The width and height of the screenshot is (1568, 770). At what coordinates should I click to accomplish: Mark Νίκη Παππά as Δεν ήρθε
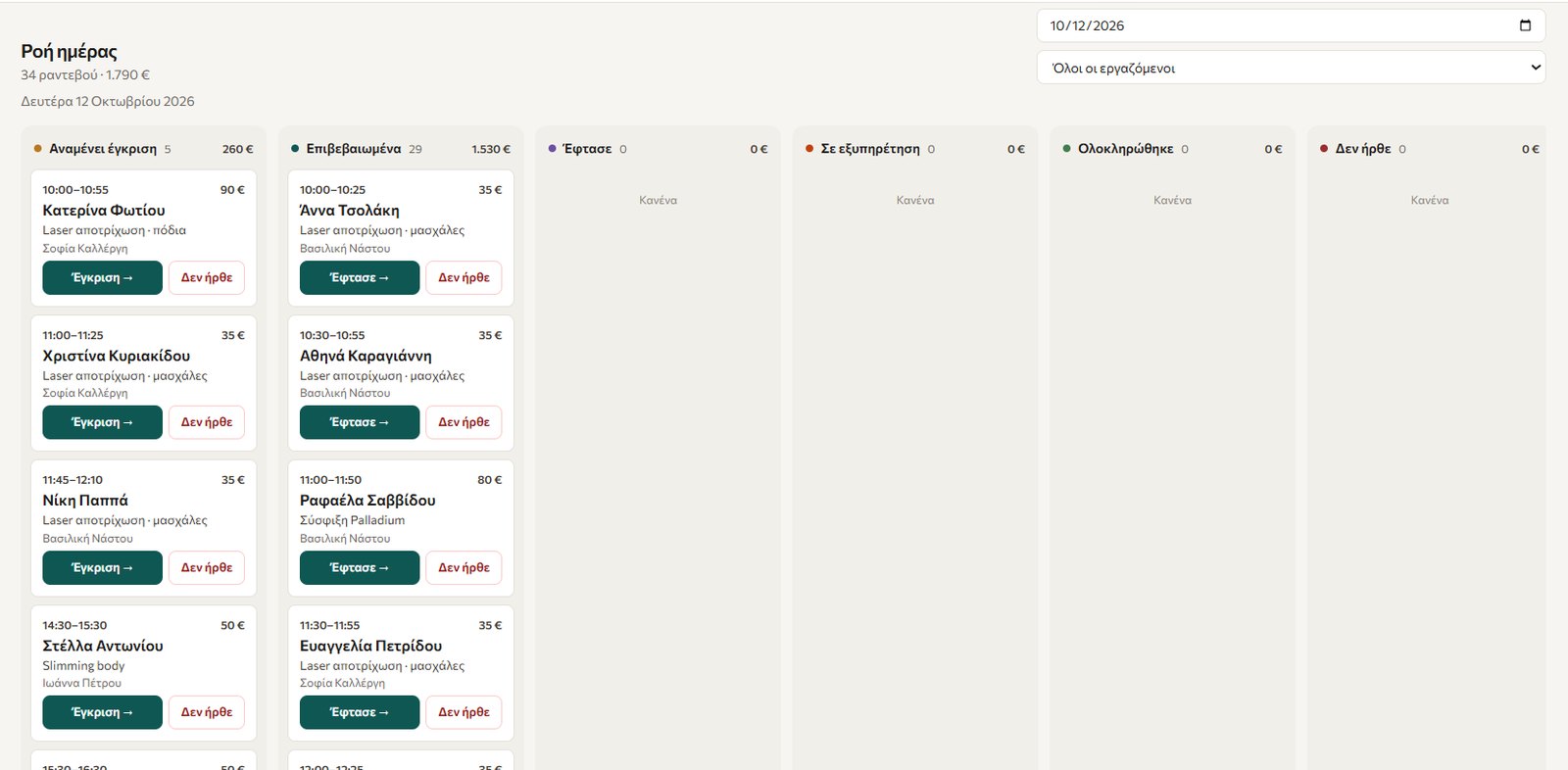click(x=207, y=567)
